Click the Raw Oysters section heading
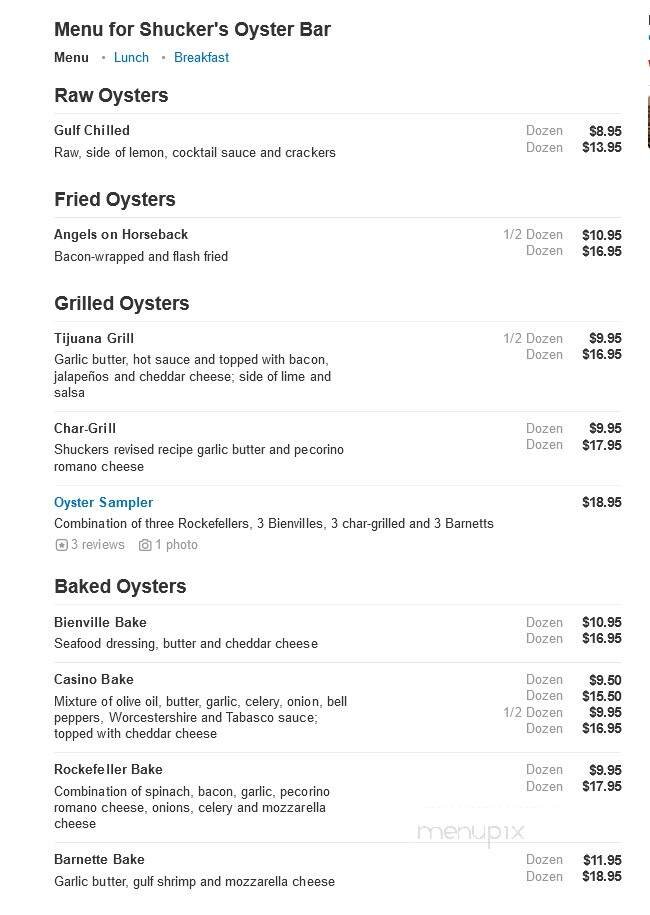Viewport: 650px width, 915px height. 110,96
